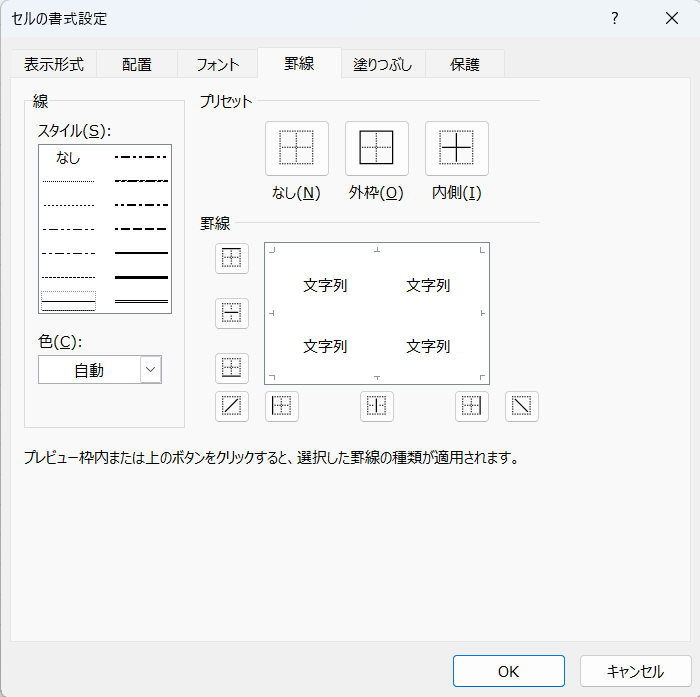Screen dimensions: 700x697
Task: Apply the 内側(I) inside preset icon
Action: [457, 148]
